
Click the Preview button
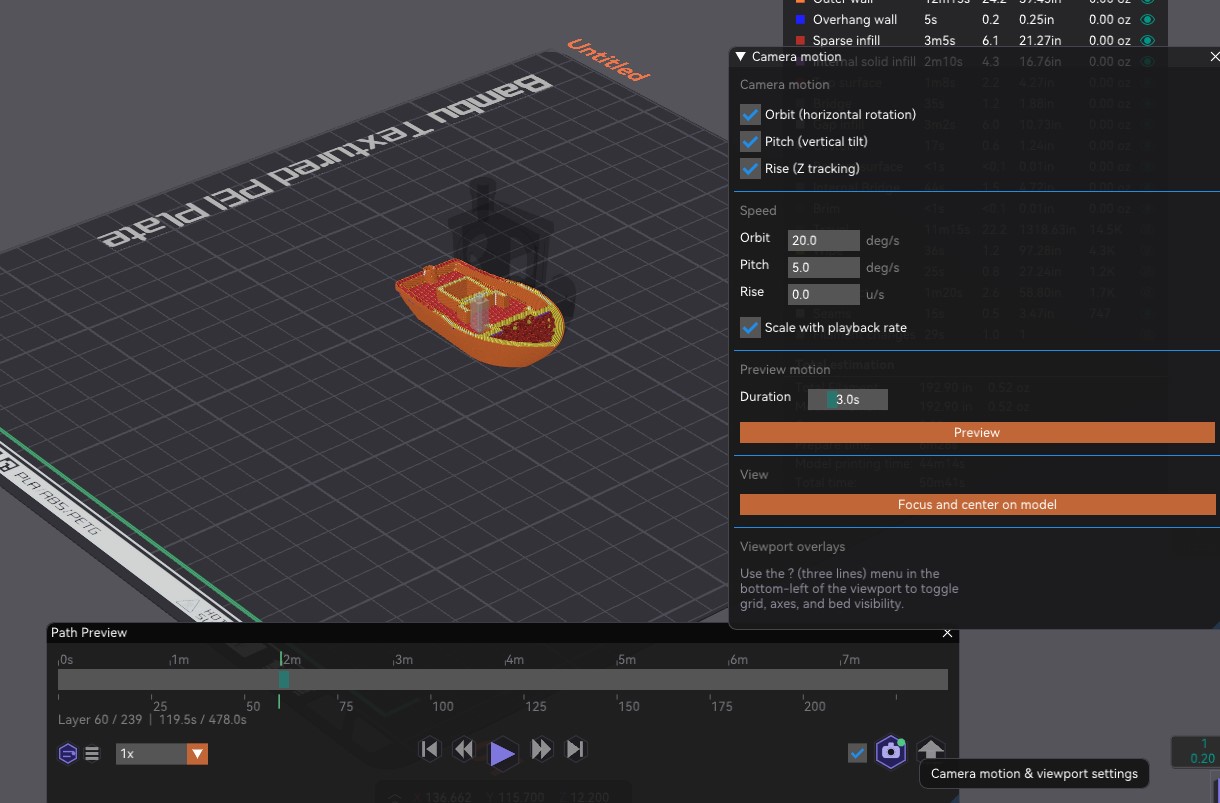pyautogui.click(x=977, y=432)
